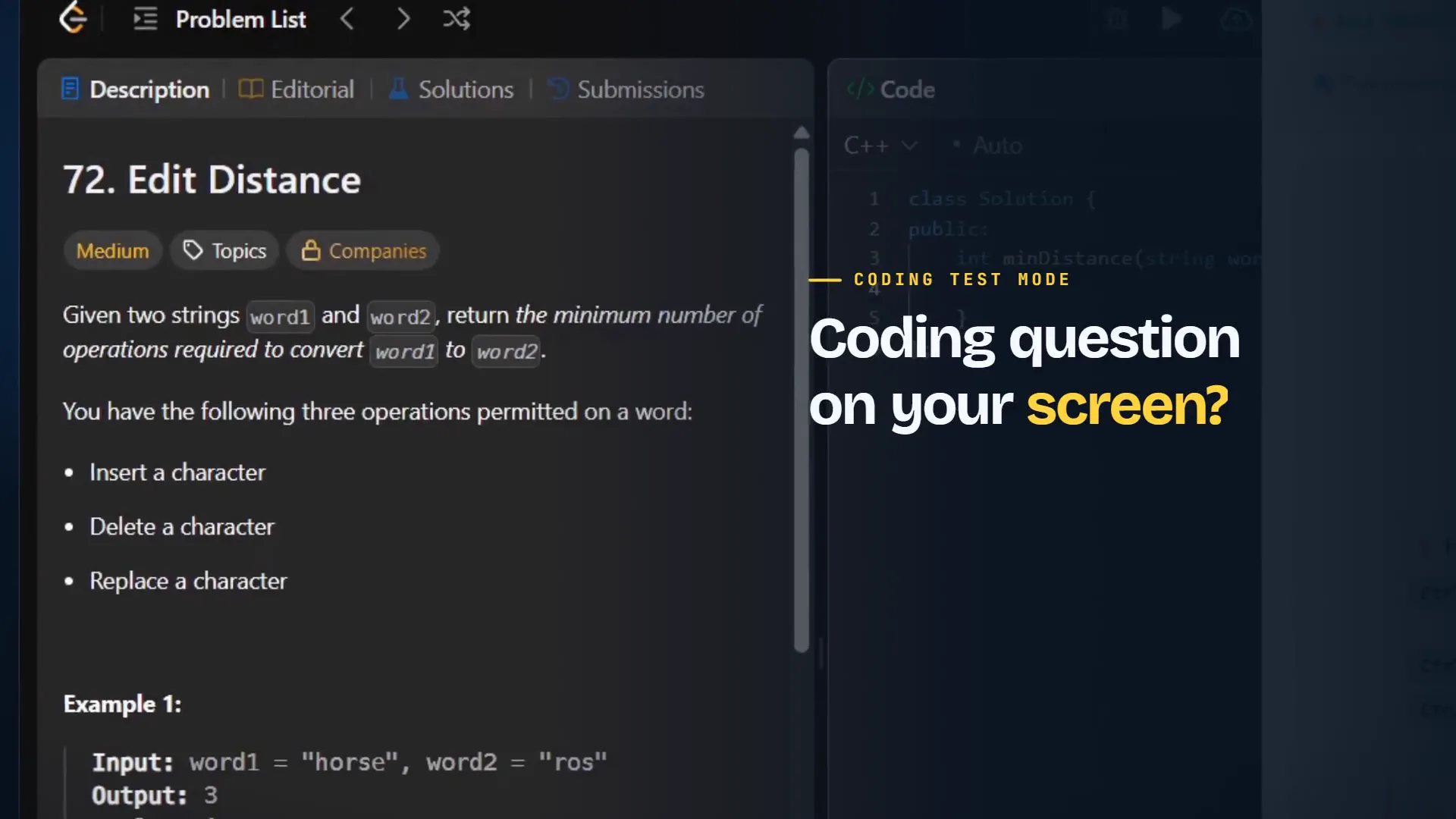This screenshot has height=819, width=1456.
Task: Click the scrollbar up arrow
Action: pyautogui.click(x=802, y=133)
